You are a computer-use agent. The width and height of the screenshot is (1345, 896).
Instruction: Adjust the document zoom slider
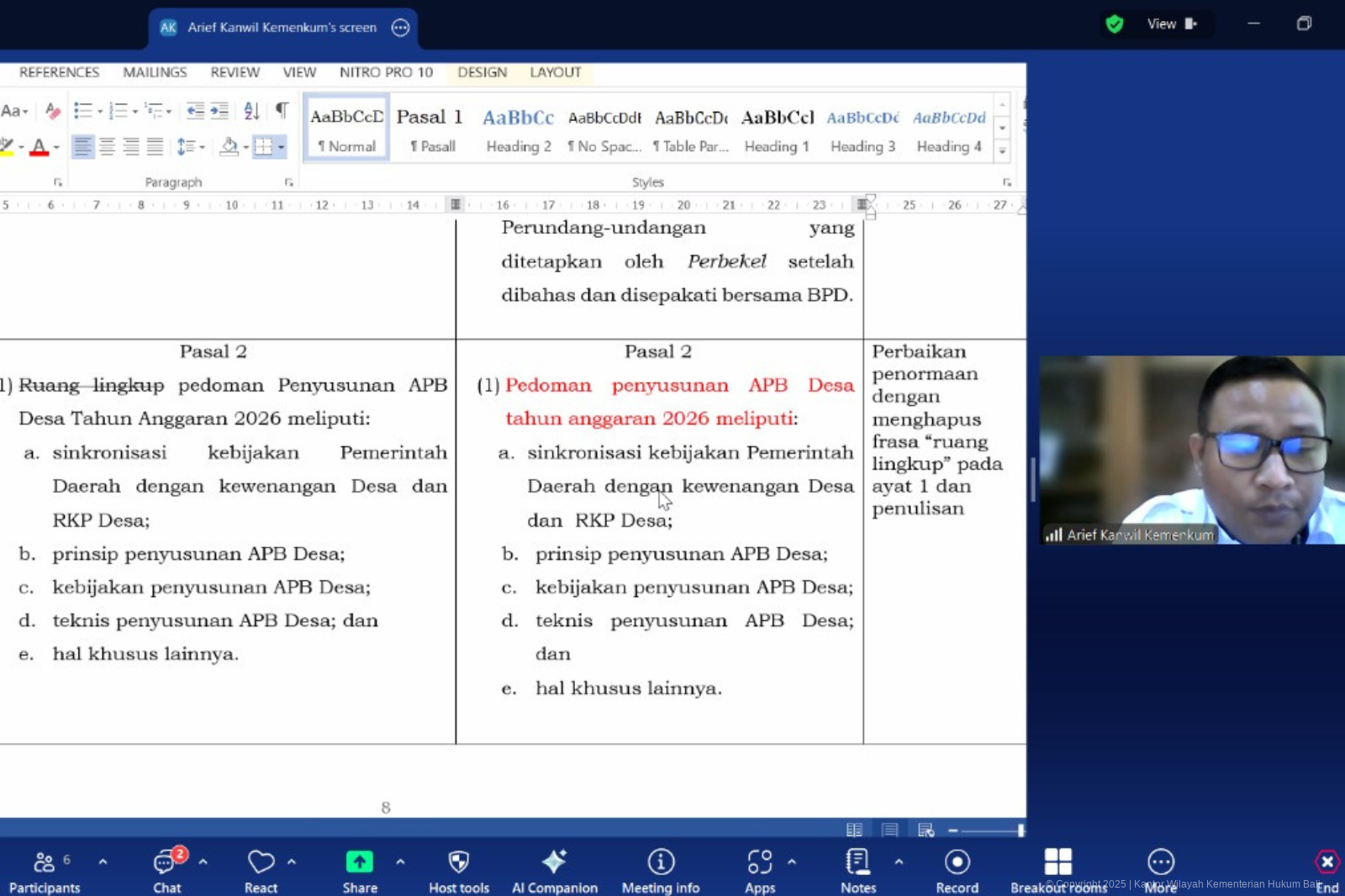click(x=1020, y=830)
